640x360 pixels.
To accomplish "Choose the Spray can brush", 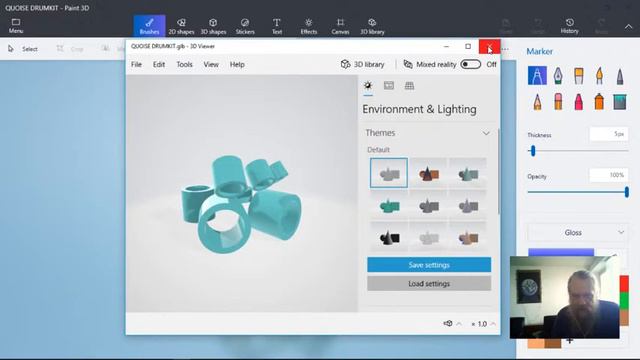I will (599, 102).
